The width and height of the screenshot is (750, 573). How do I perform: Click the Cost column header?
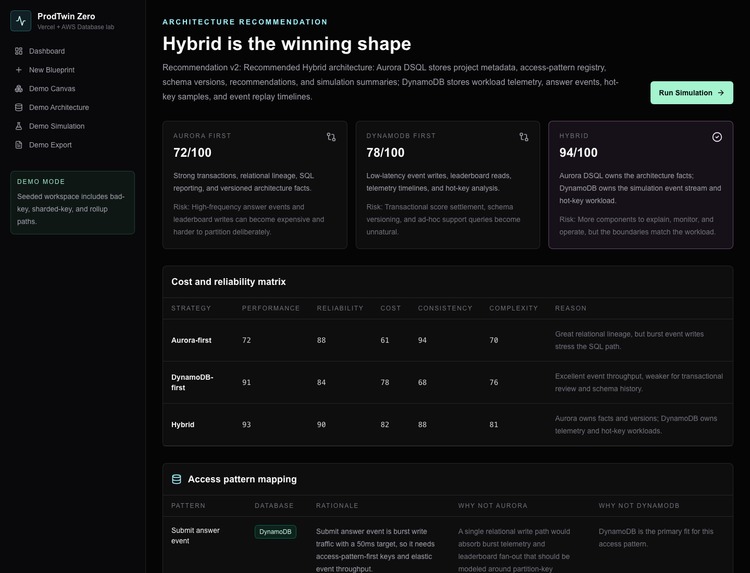pyautogui.click(x=390, y=308)
